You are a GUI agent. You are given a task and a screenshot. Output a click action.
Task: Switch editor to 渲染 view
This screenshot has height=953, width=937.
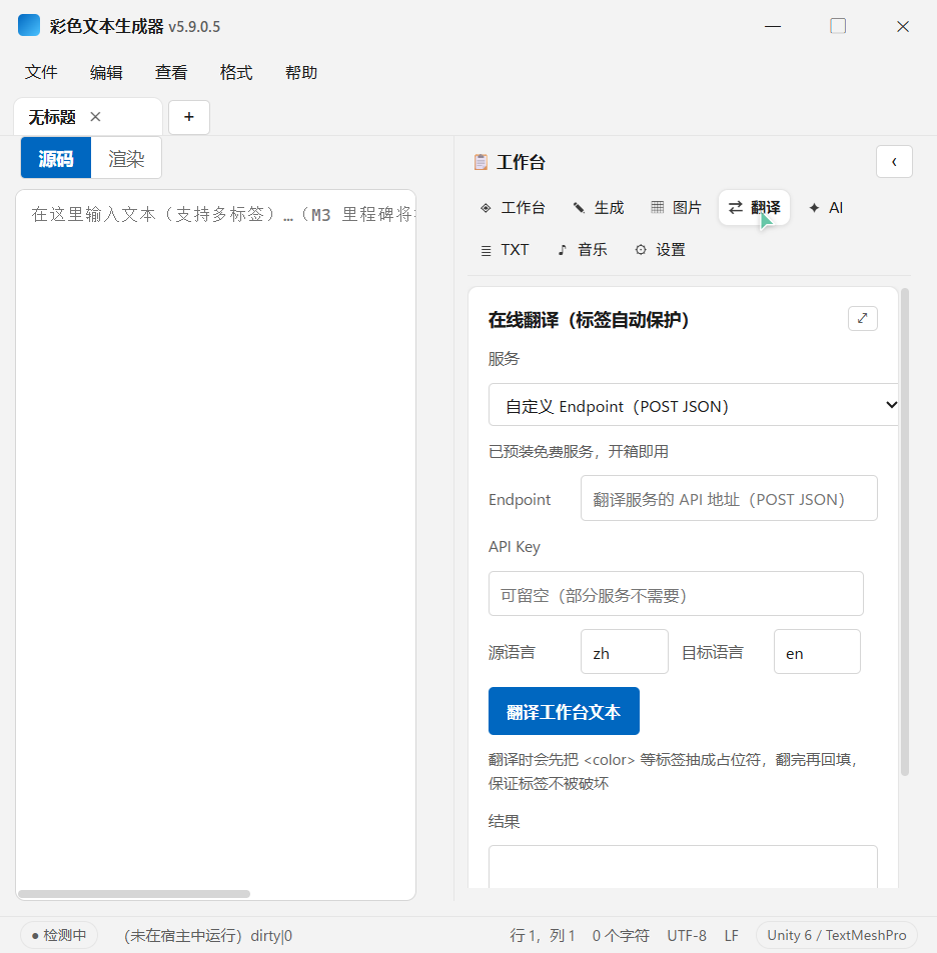click(x=126, y=158)
